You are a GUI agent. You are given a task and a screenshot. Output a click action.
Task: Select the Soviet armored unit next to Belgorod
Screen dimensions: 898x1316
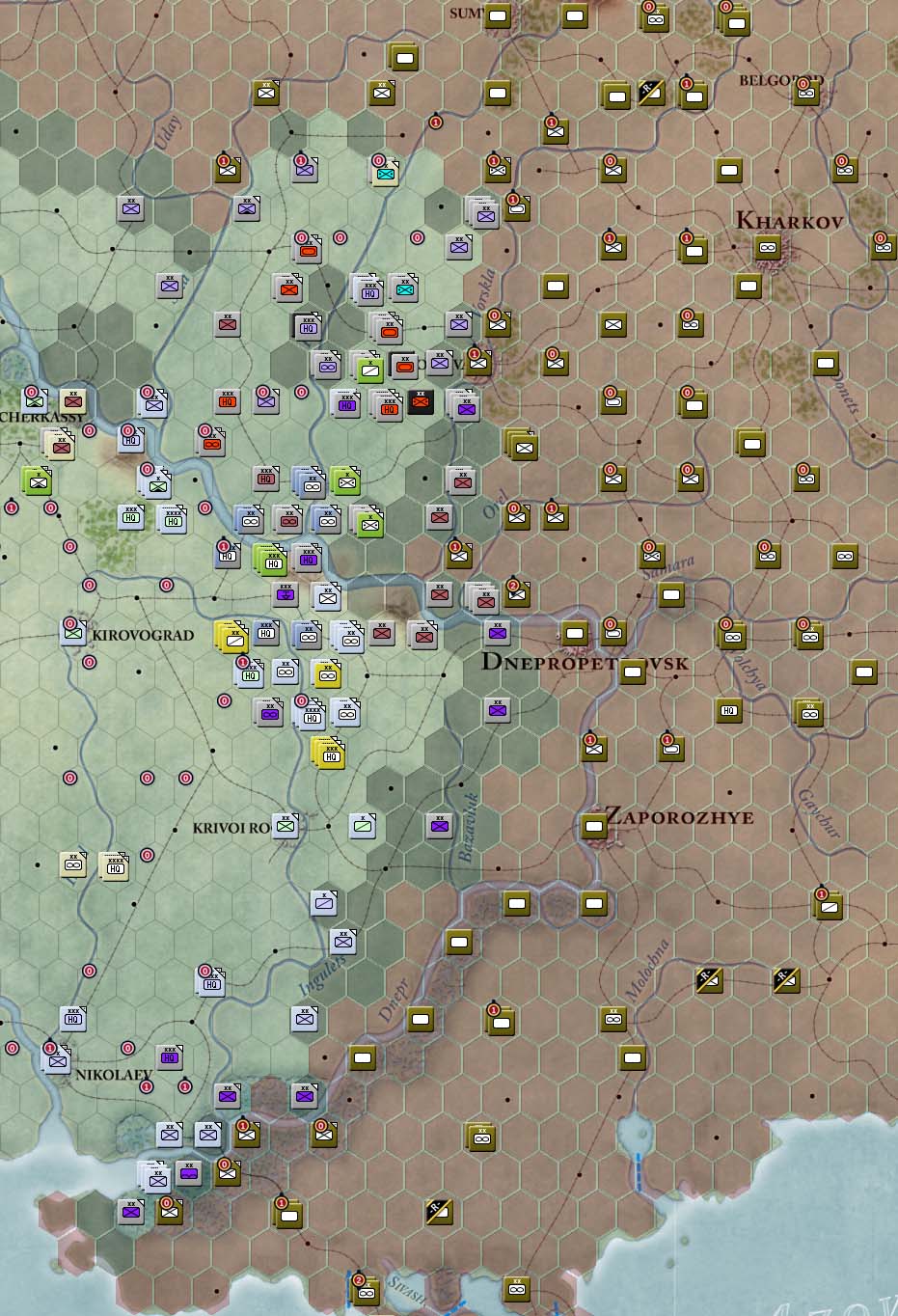[806, 93]
